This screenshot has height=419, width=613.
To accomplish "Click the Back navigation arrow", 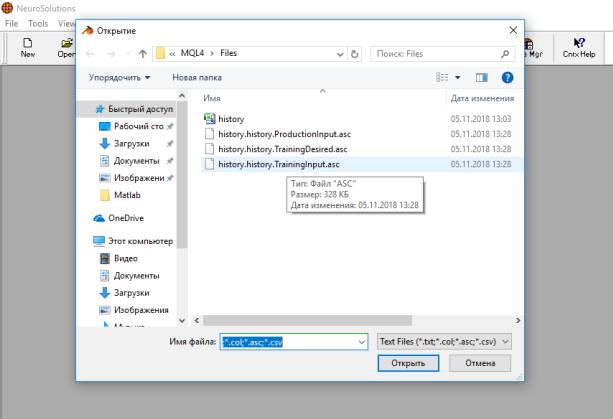I will coord(92,52).
